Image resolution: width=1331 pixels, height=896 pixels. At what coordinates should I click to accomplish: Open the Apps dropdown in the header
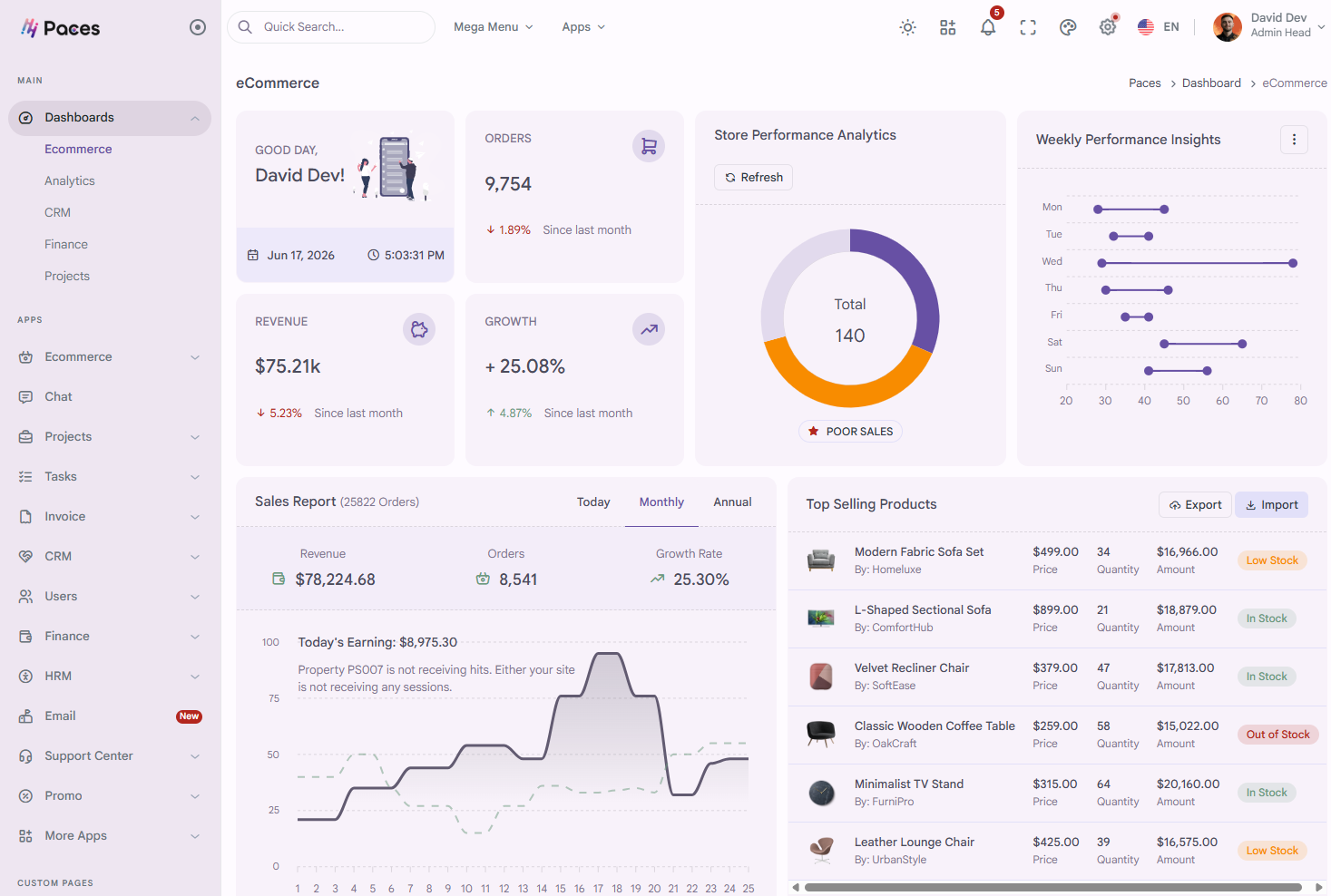click(x=583, y=27)
